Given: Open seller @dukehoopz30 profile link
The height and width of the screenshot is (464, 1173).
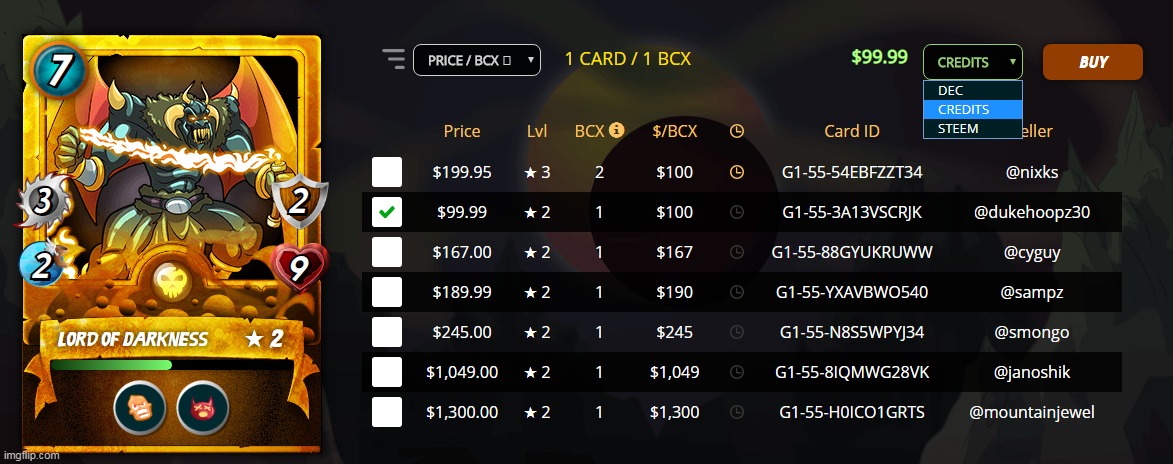Looking at the screenshot, I should 1031,212.
